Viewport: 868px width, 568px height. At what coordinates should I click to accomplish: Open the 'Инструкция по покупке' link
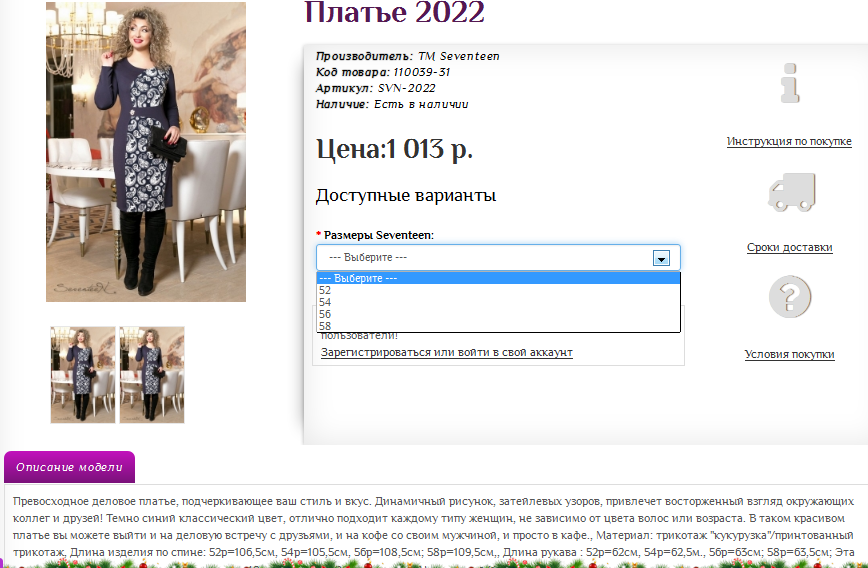[x=789, y=141]
